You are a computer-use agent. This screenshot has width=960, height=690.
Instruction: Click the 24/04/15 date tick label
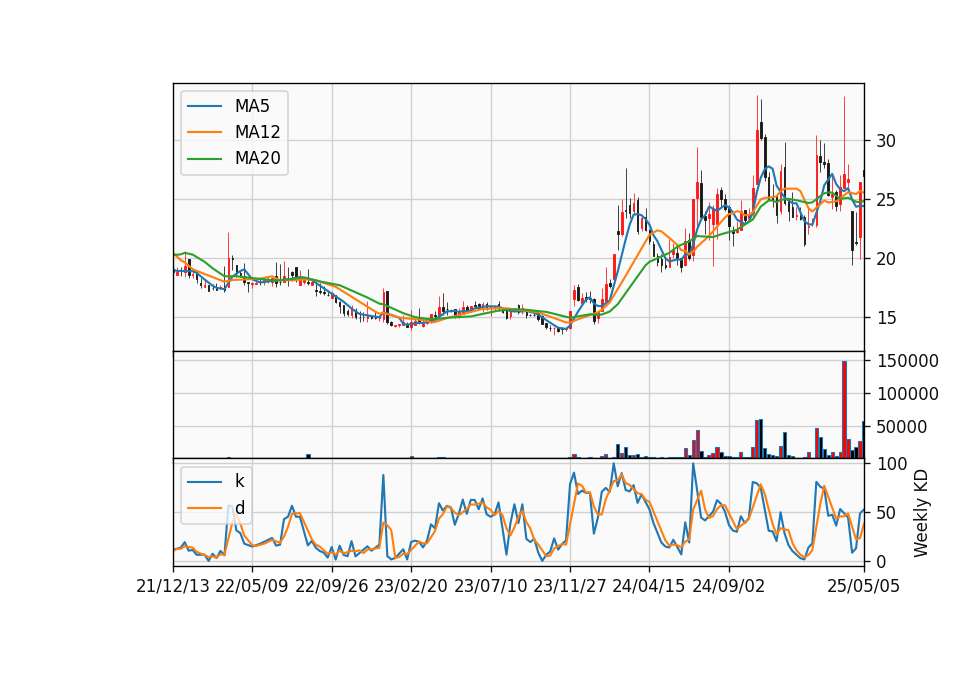[x=649, y=586]
